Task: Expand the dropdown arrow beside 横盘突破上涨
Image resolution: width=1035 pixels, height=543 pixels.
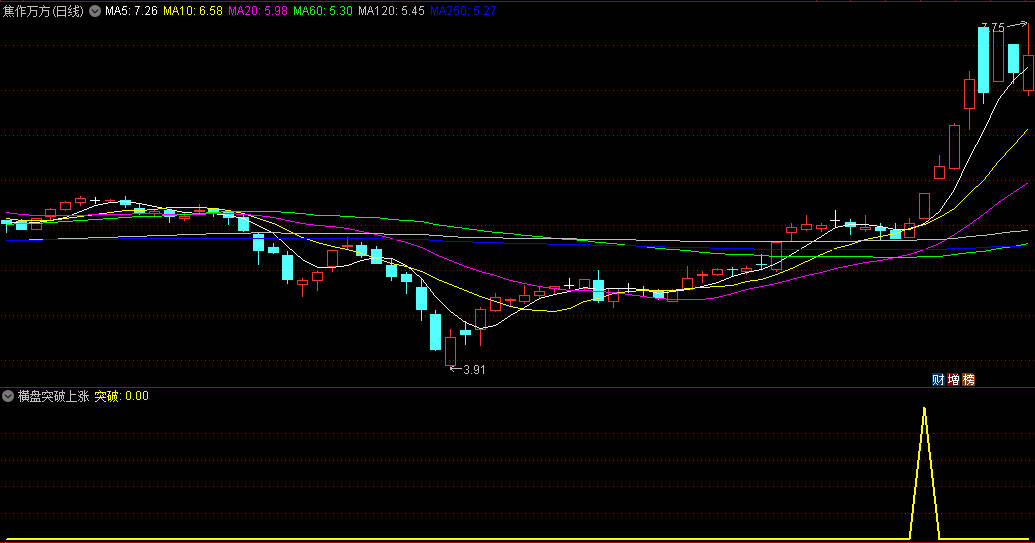Action: coord(8,396)
